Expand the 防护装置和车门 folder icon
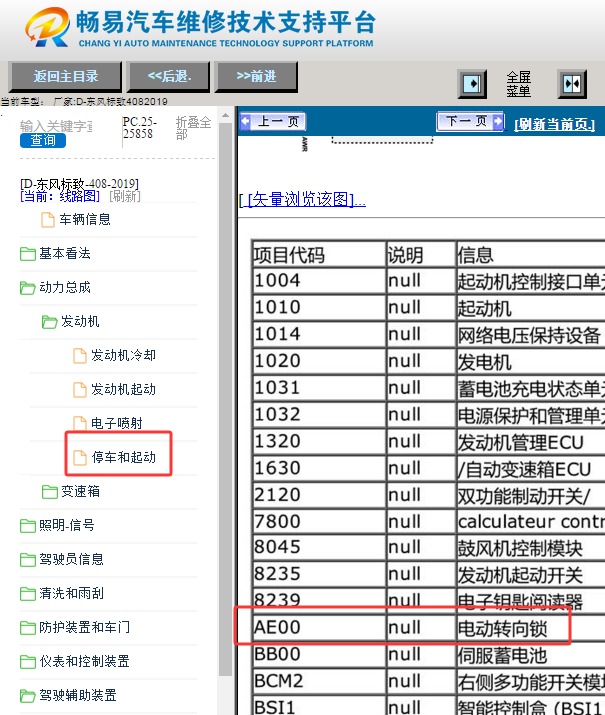 pos(27,627)
